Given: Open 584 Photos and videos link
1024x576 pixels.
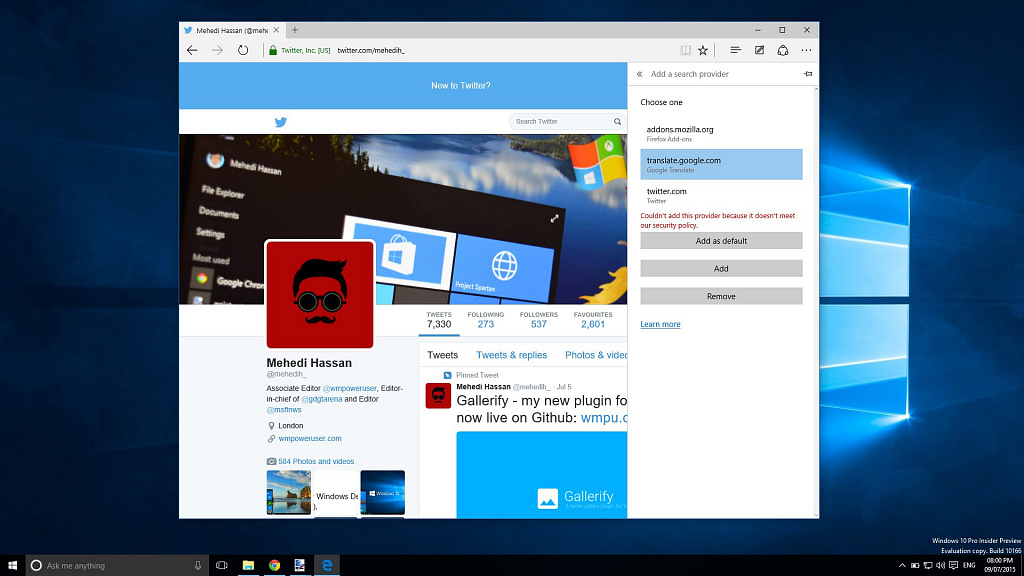Looking at the screenshot, I should point(316,461).
